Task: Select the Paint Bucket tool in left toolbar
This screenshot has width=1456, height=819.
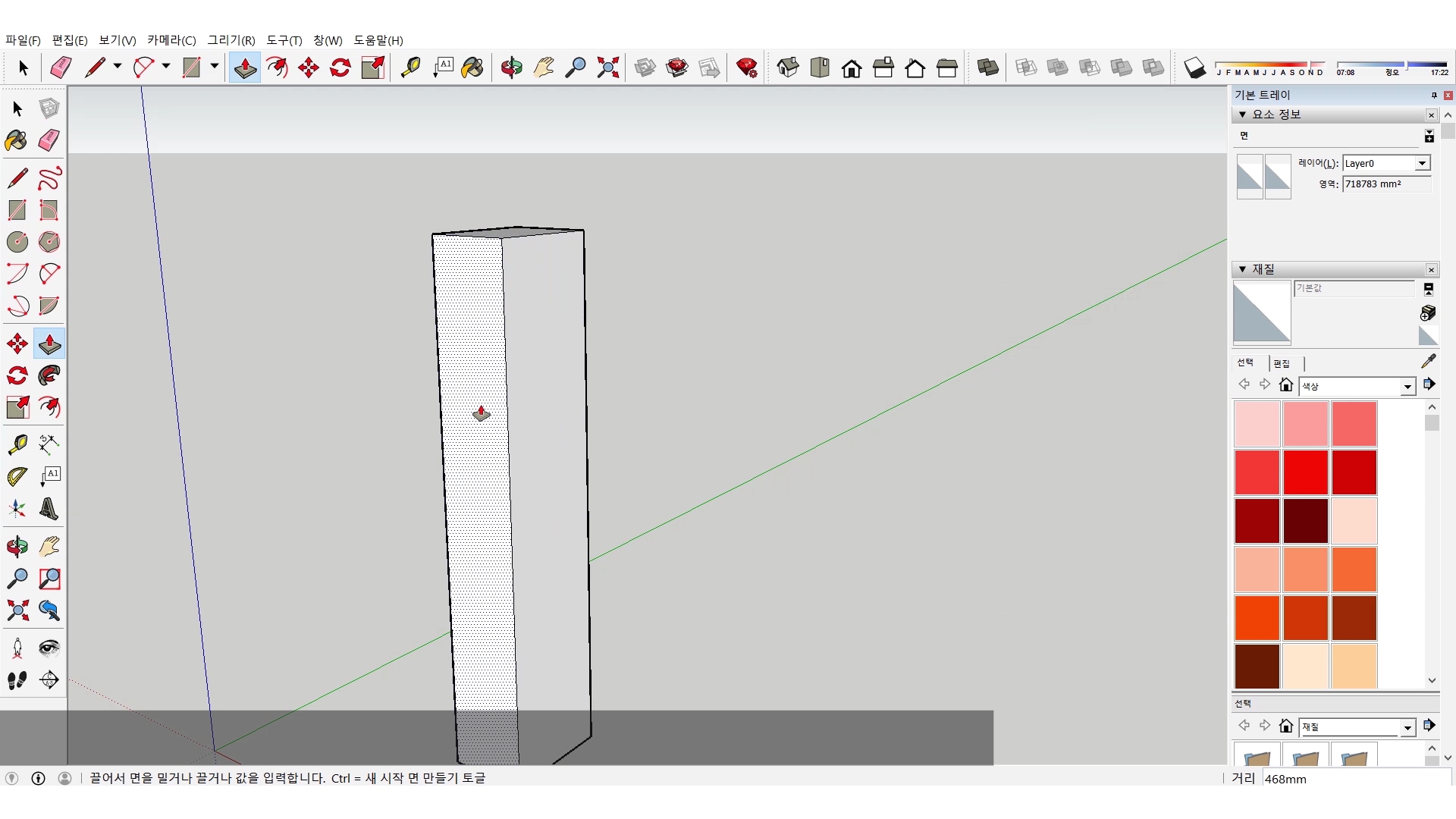Action: coord(17,140)
